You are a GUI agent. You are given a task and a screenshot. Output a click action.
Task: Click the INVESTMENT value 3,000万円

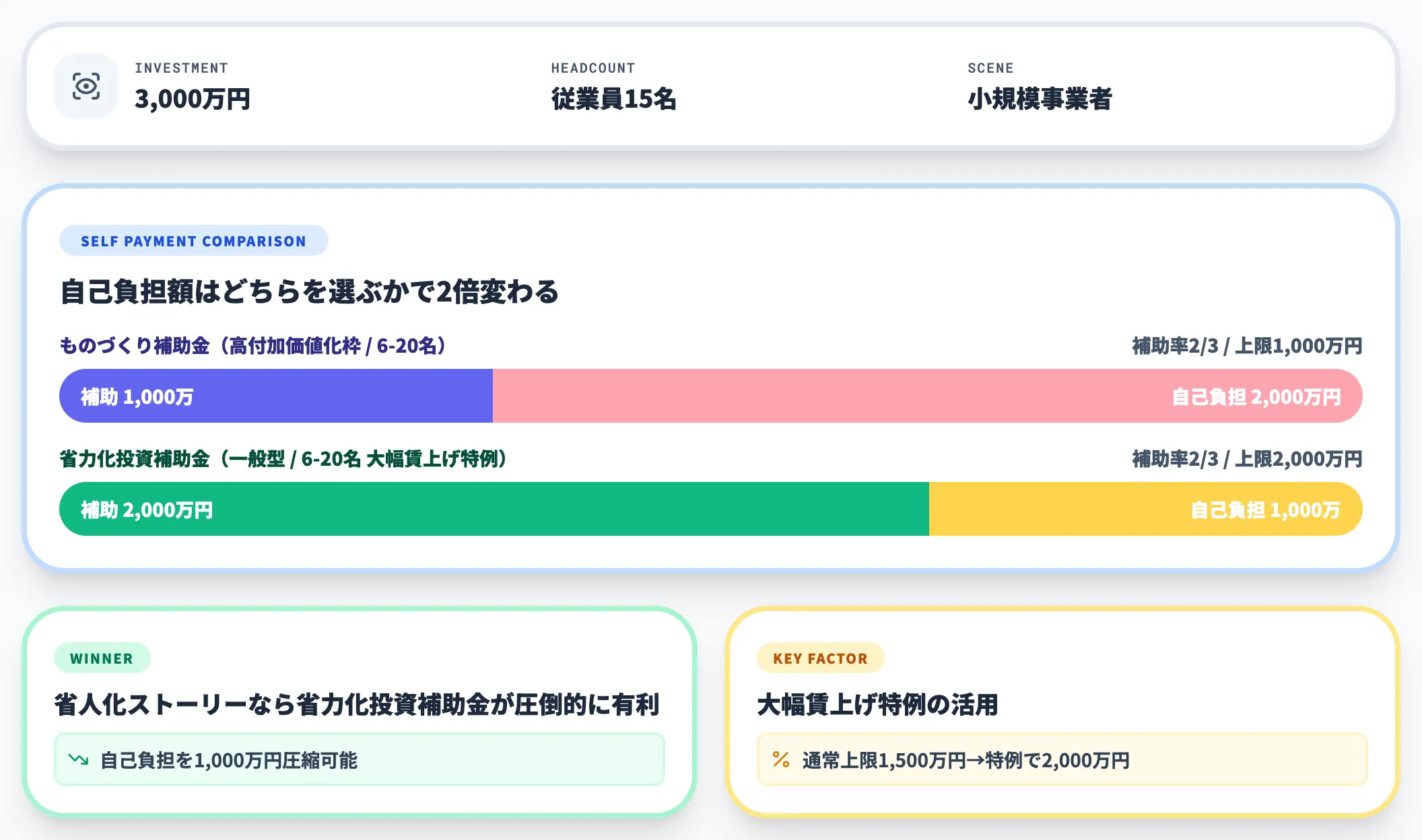click(193, 100)
